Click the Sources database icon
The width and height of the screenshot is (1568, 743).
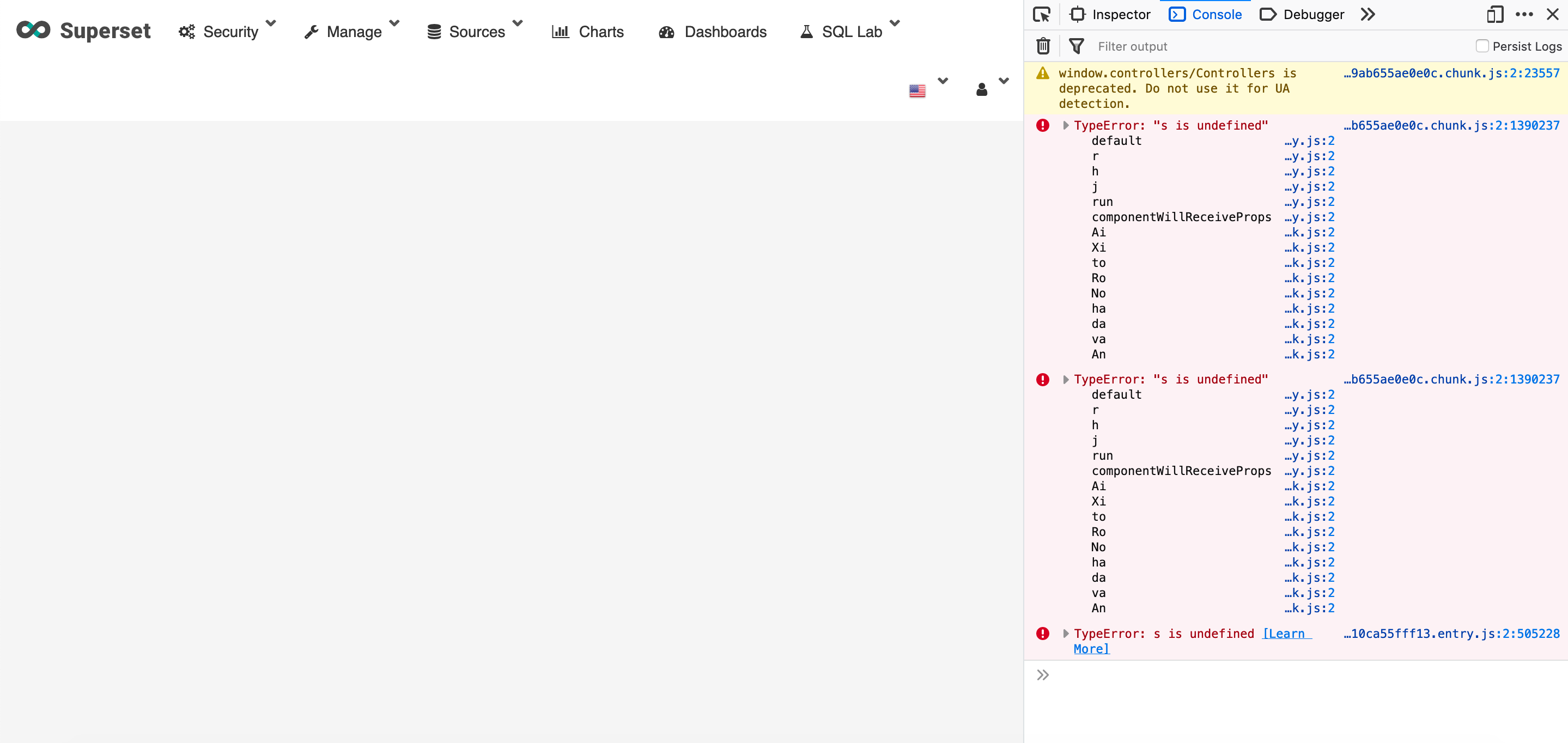tap(434, 31)
